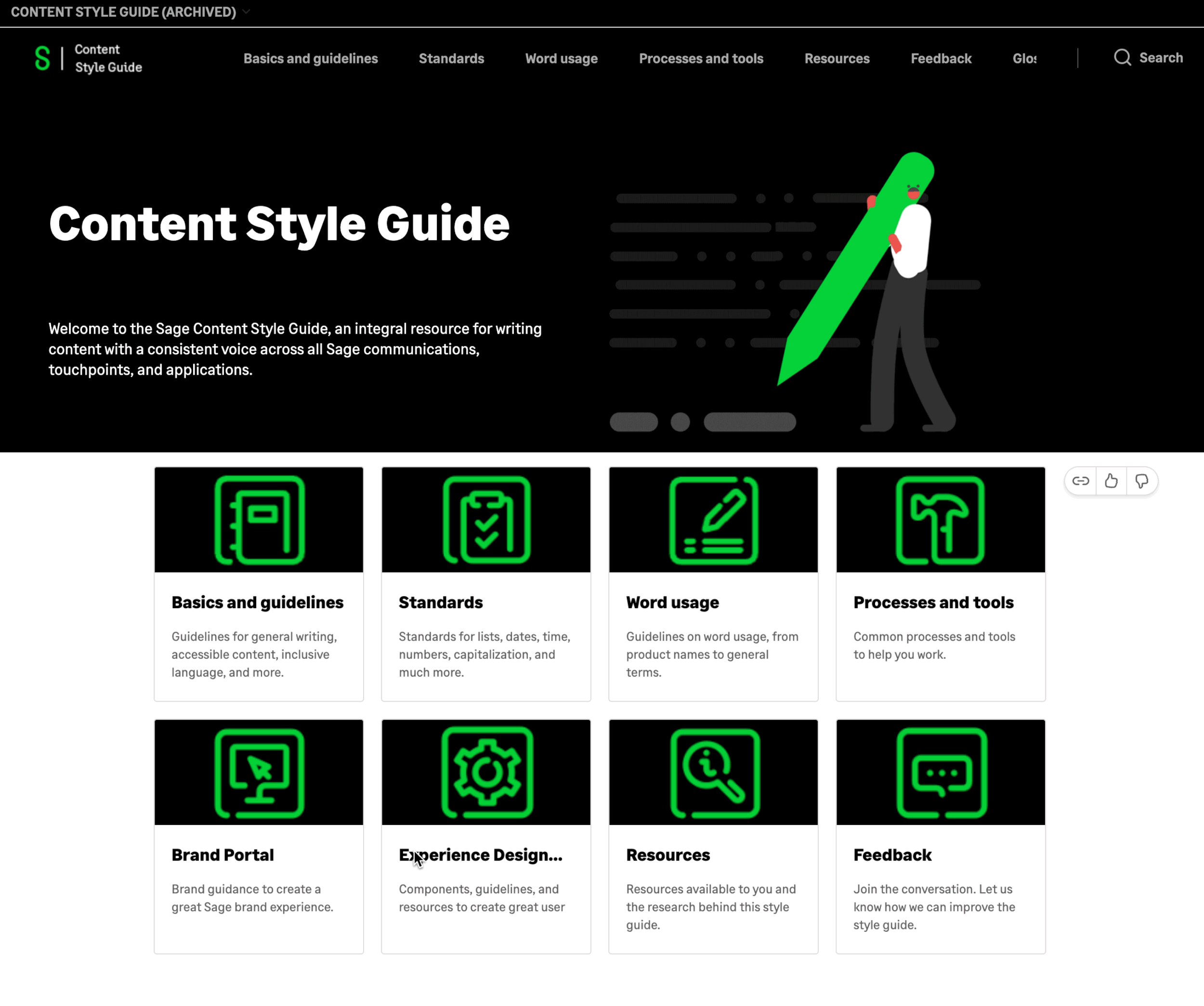Click the gear Experience Design icon
Screen dimensions: 1204x1006
(486, 772)
